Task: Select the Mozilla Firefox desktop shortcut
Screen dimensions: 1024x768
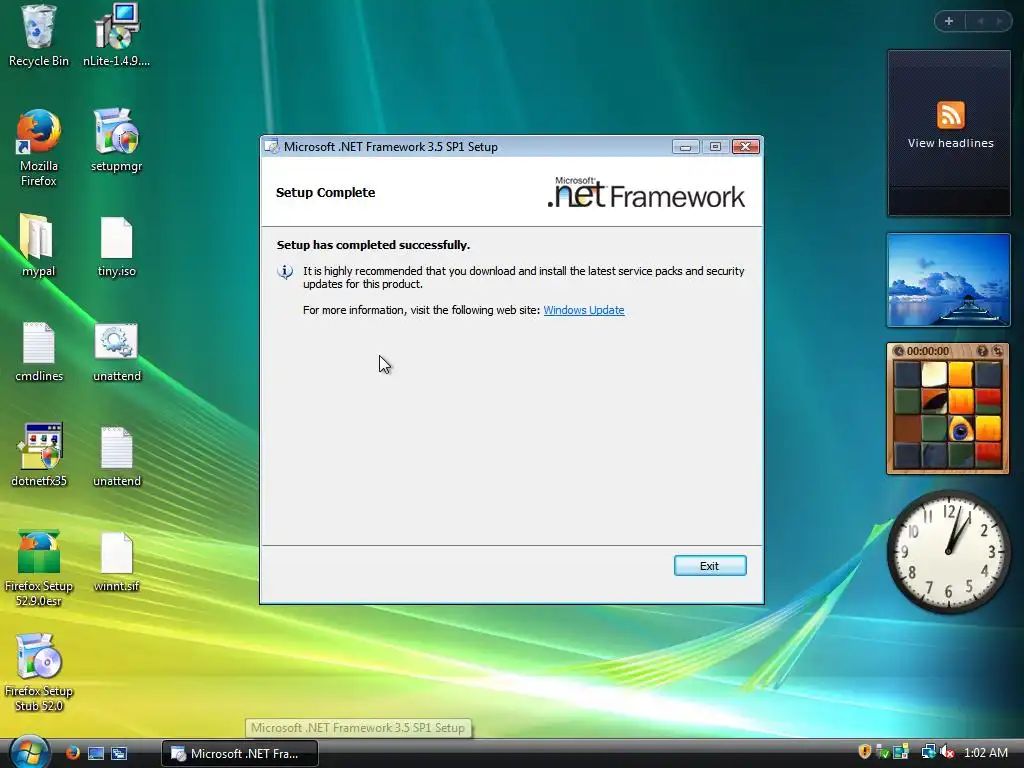Action: 38,148
